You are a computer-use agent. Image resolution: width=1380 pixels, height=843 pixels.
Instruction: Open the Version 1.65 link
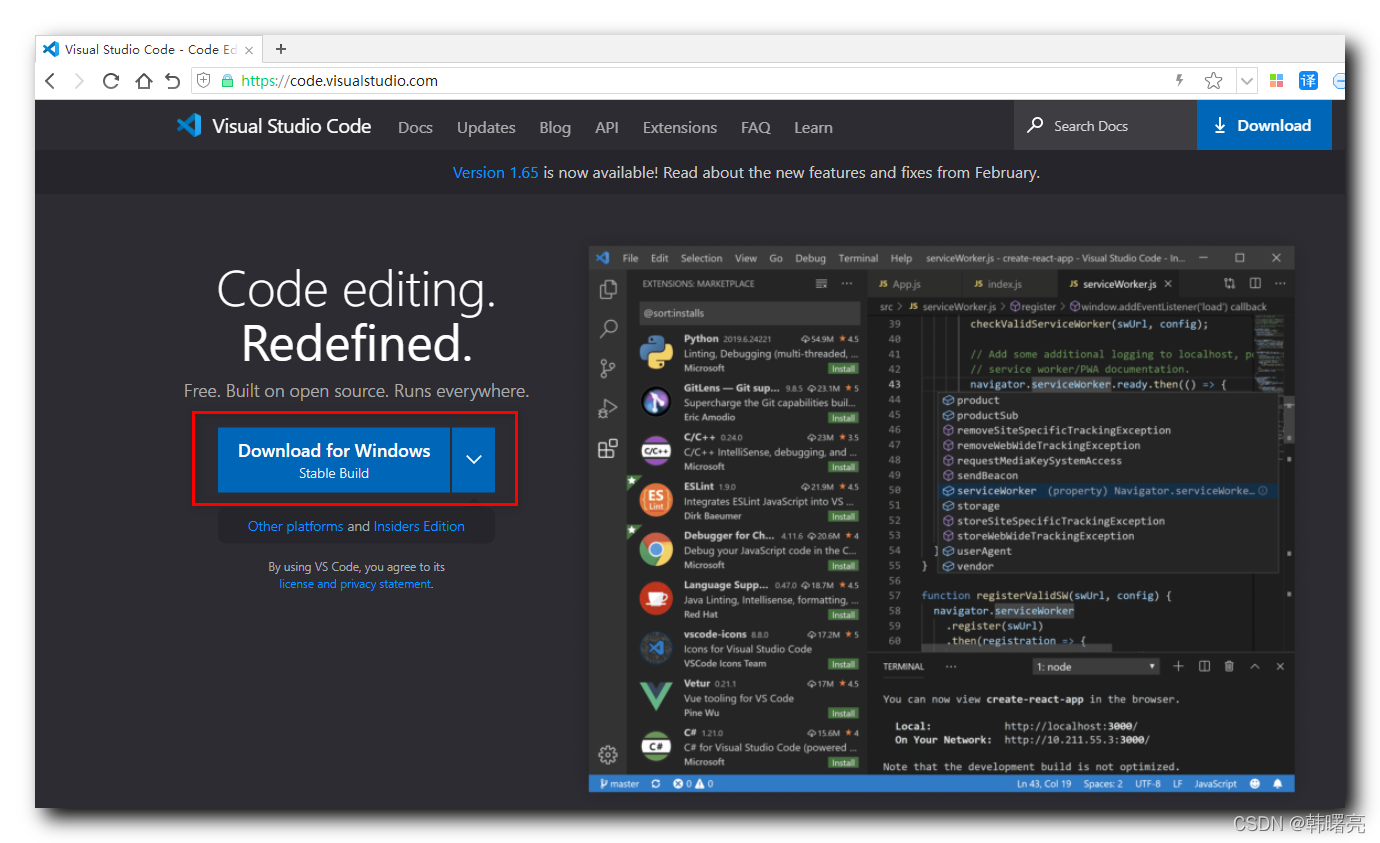pyautogui.click(x=495, y=173)
